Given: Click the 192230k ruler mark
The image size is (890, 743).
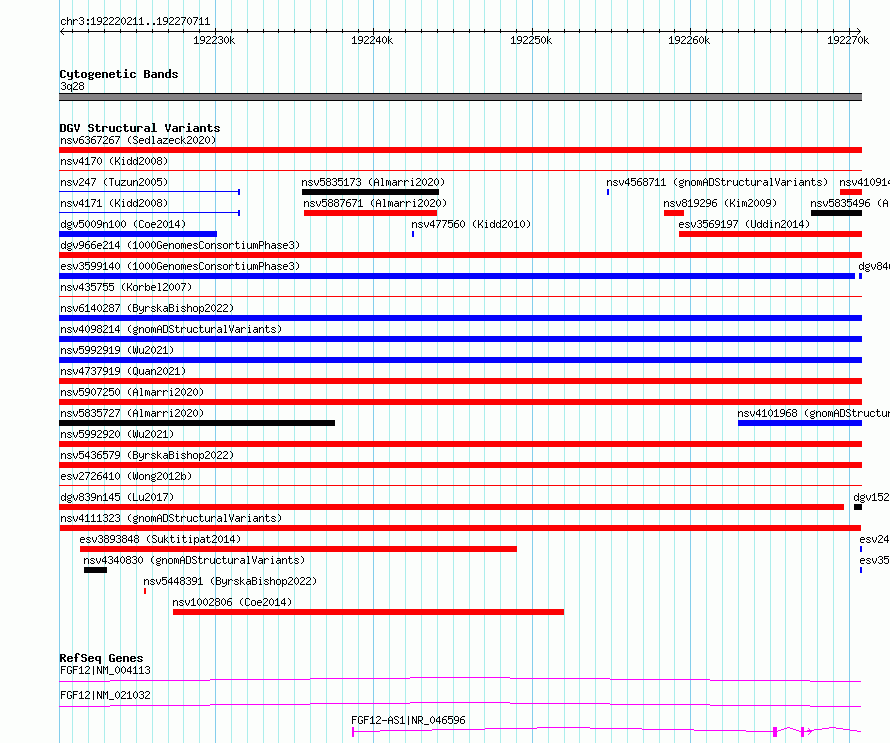Looking at the screenshot, I should [214, 40].
